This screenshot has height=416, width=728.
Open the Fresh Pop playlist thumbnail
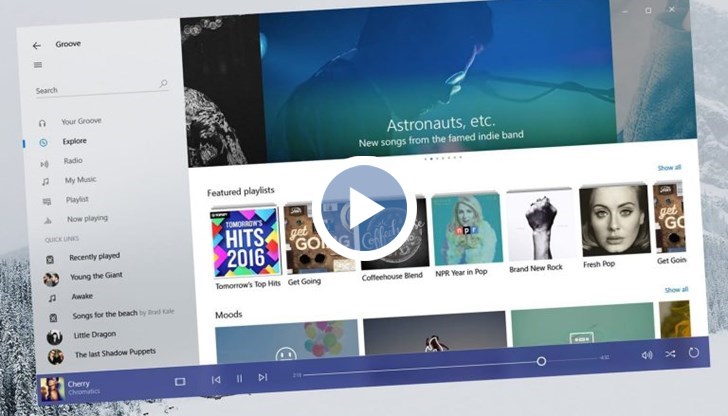614,220
